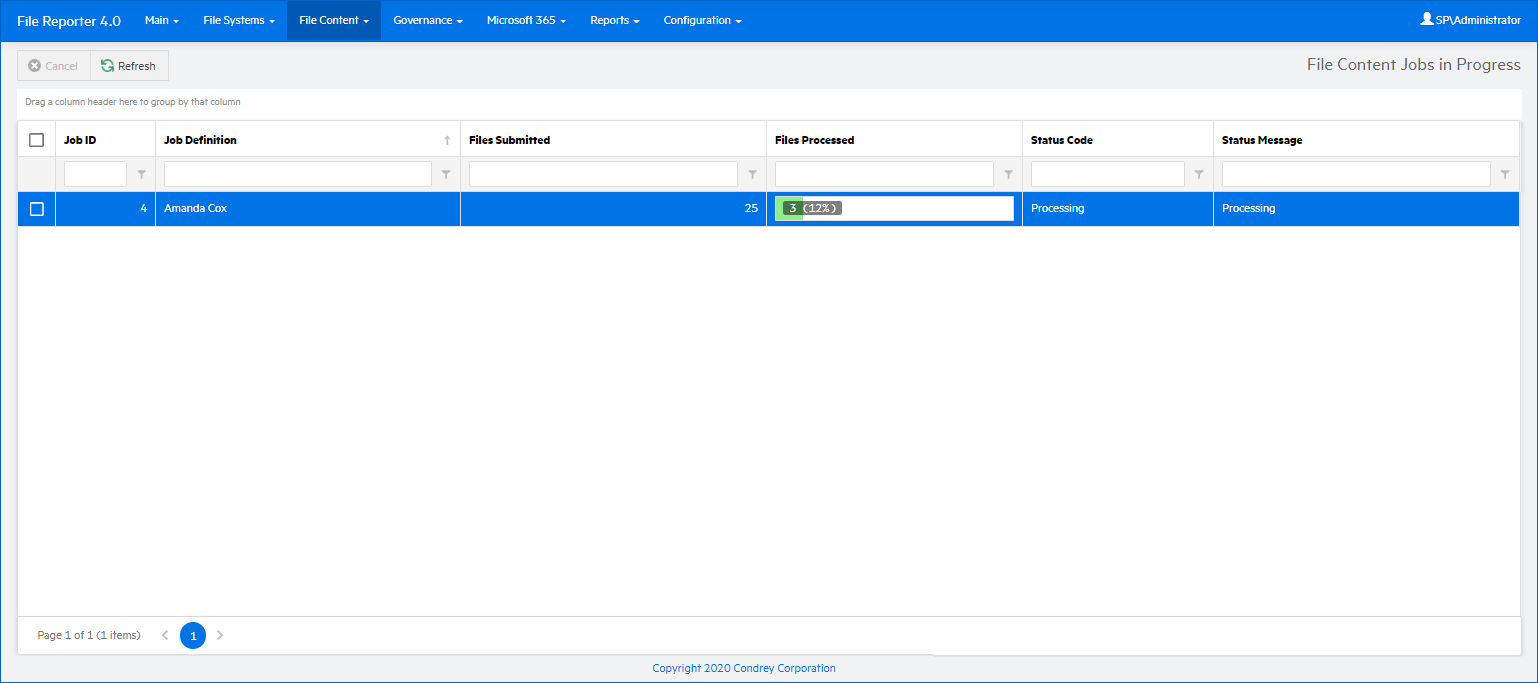Open the Governance dropdown menu
This screenshot has width=1538, height=683.
[427, 20]
